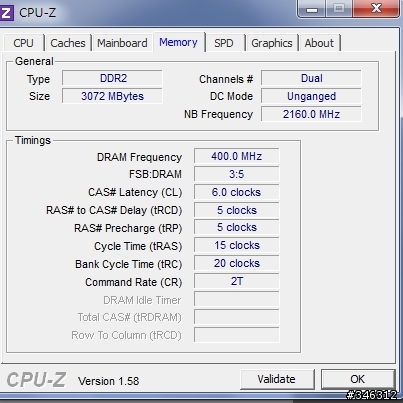Show the About tab
The image size is (403, 403).
coord(319,43)
